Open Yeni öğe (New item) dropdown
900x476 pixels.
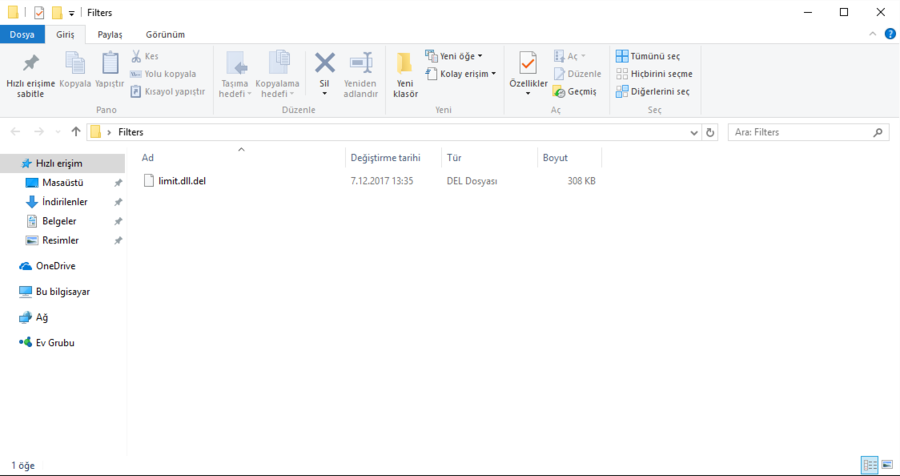pyautogui.click(x=453, y=56)
